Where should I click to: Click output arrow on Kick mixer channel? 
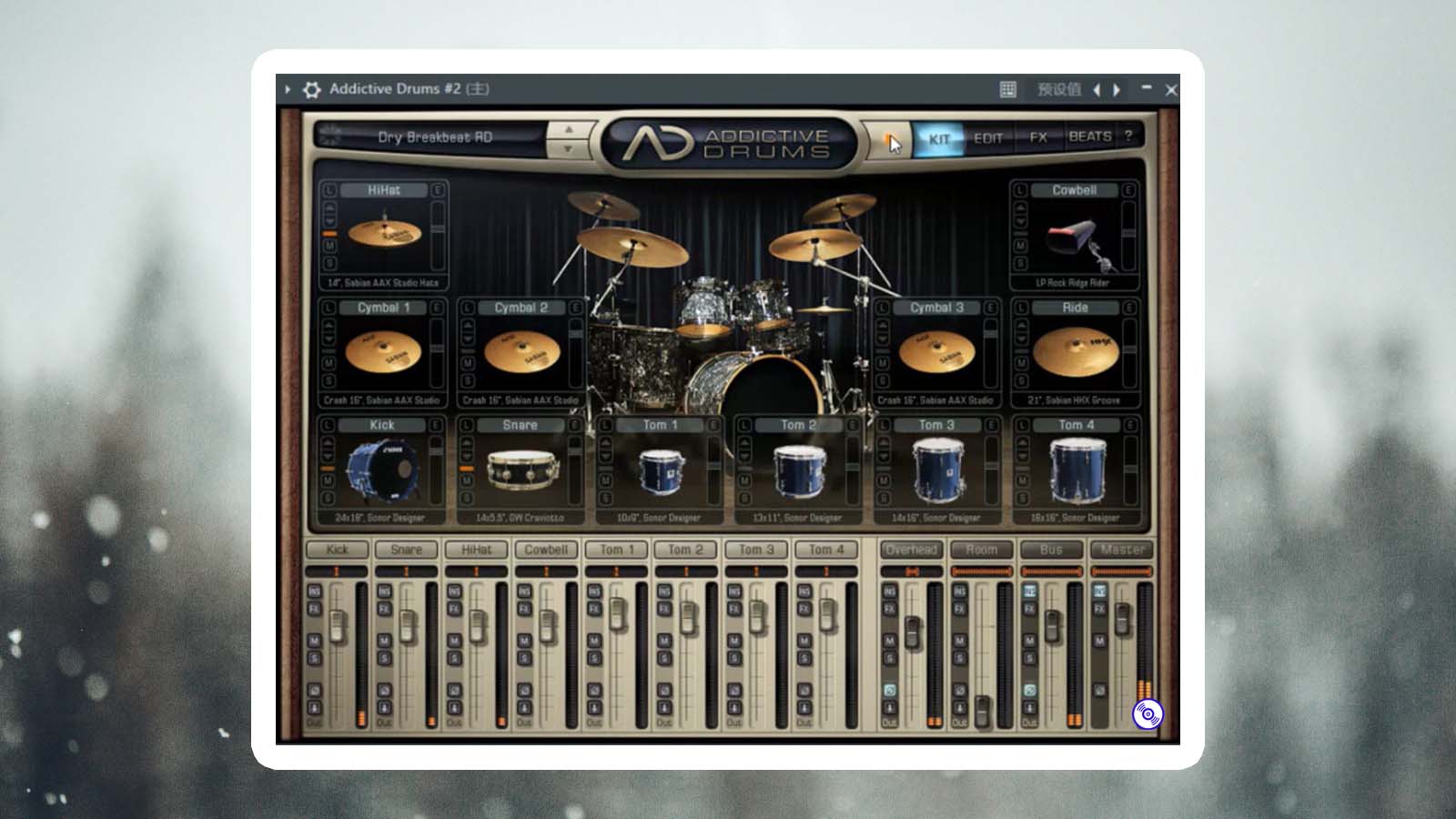[315, 708]
